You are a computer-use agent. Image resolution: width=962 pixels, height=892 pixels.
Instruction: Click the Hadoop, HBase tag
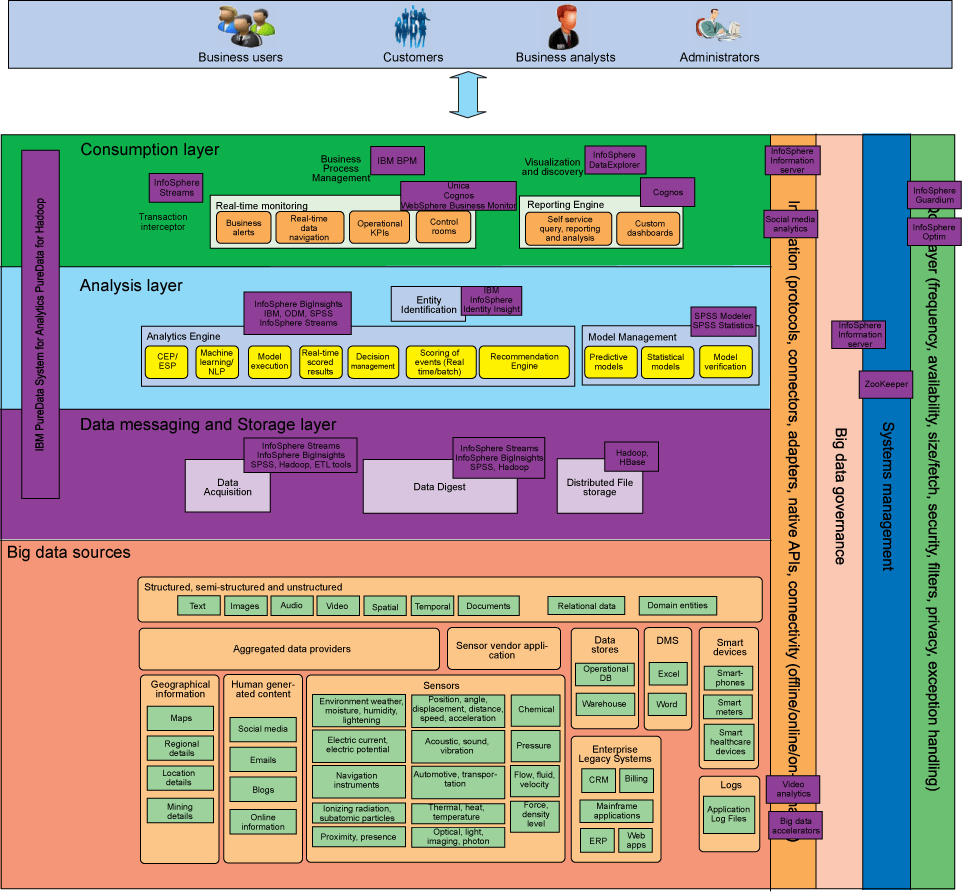[x=631, y=457]
